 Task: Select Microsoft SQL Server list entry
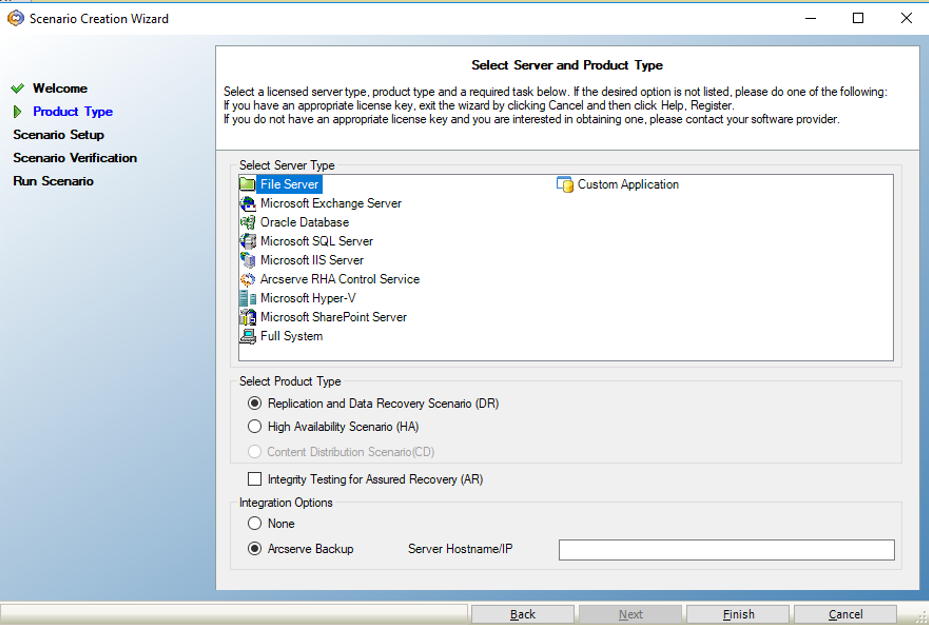(316, 241)
